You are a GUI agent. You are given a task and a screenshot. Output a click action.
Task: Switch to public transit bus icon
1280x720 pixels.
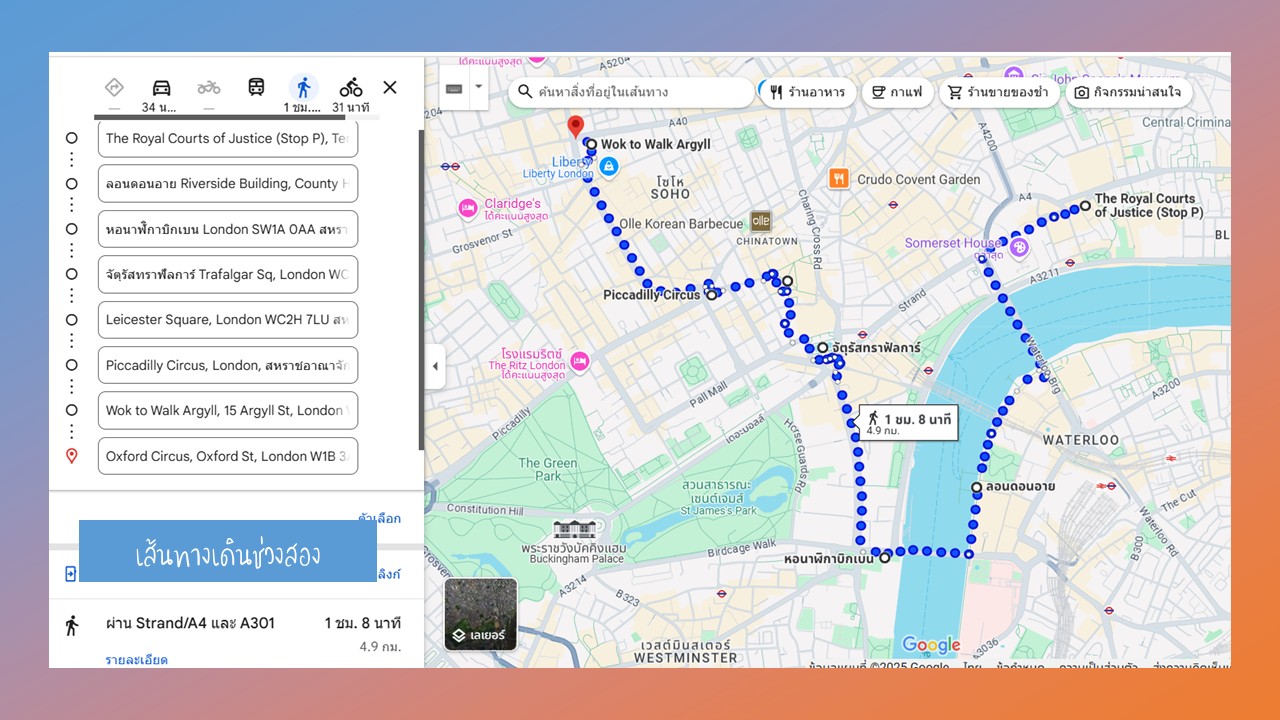256,87
